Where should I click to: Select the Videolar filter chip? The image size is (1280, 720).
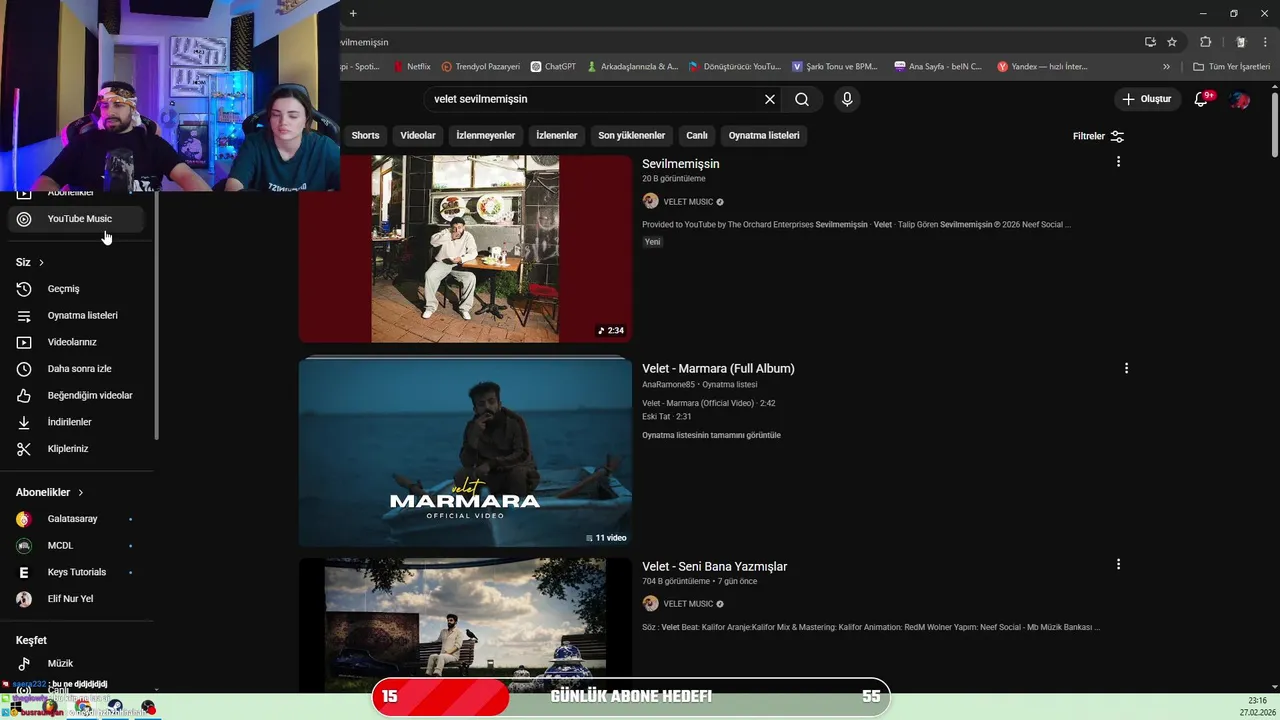coord(418,135)
